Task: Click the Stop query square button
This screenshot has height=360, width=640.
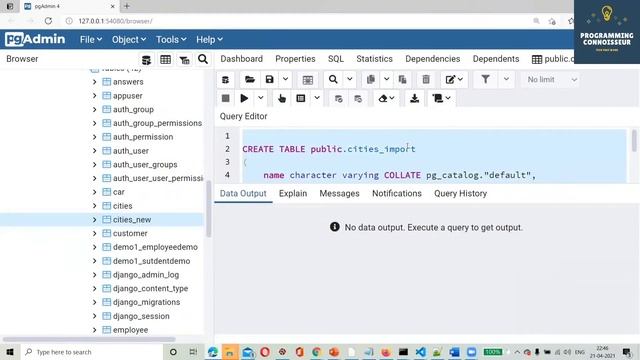Action: (225, 98)
